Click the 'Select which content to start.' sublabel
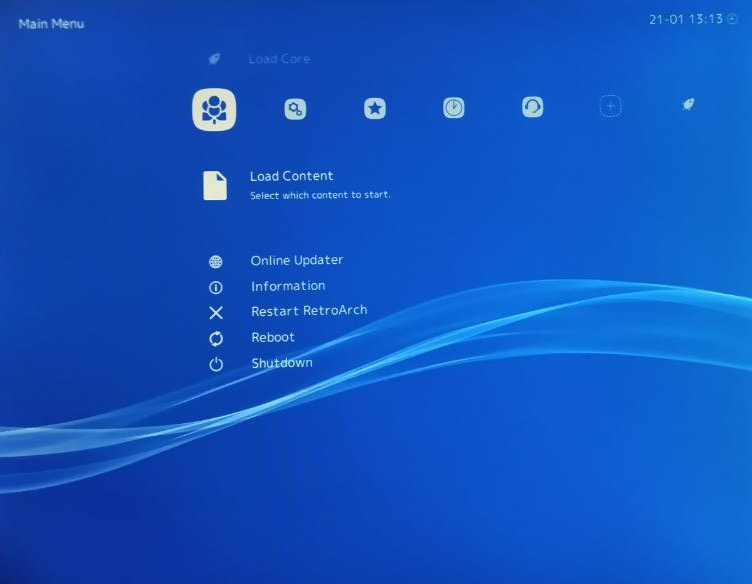This screenshot has height=584, width=752. (320, 195)
